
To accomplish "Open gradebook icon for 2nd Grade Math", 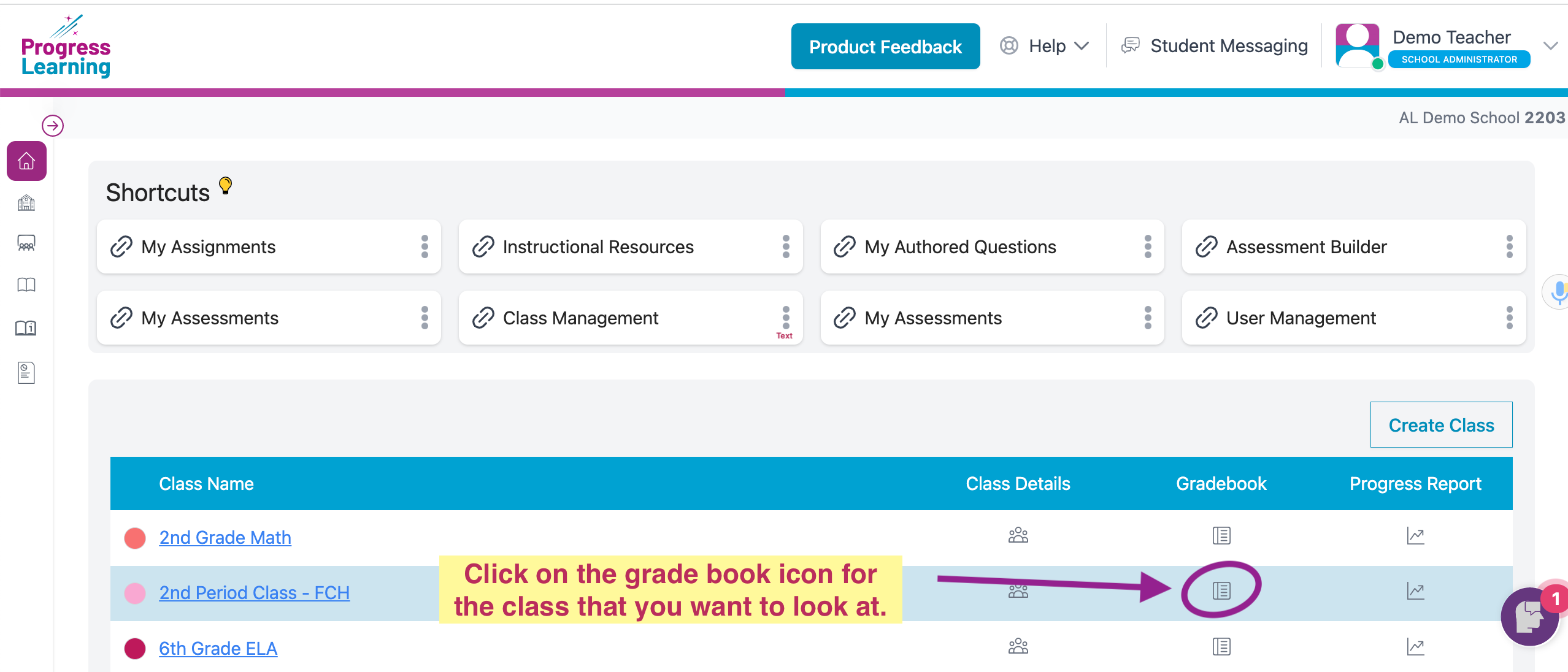I will [x=1221, y=535].
